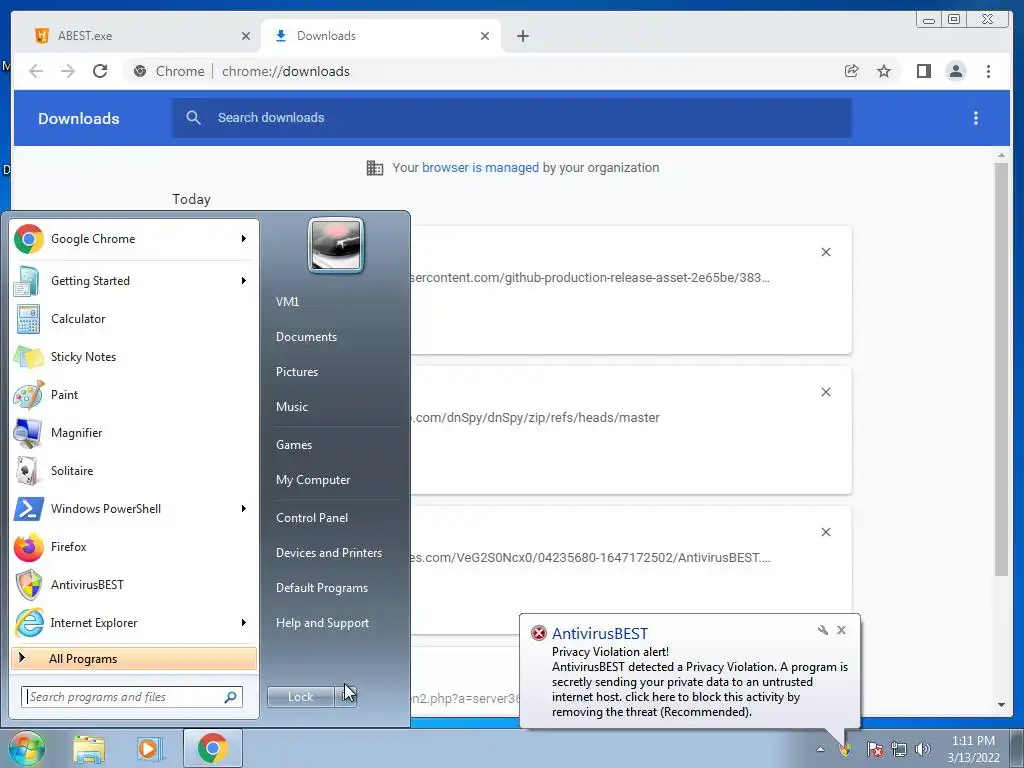Open Chrome side panel

[x=923, y=71]
